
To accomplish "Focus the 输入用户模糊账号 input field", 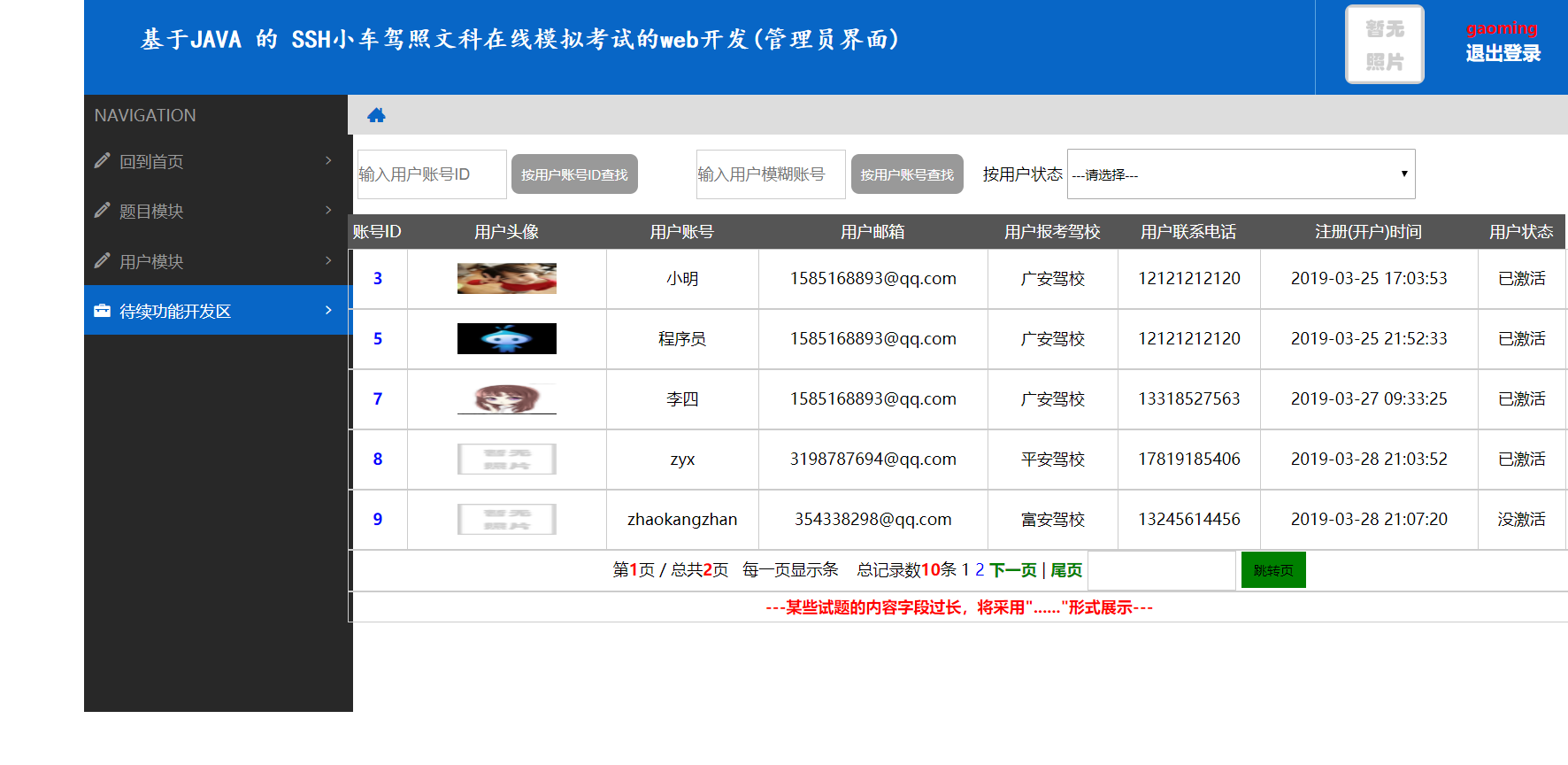I will [770, 174].
